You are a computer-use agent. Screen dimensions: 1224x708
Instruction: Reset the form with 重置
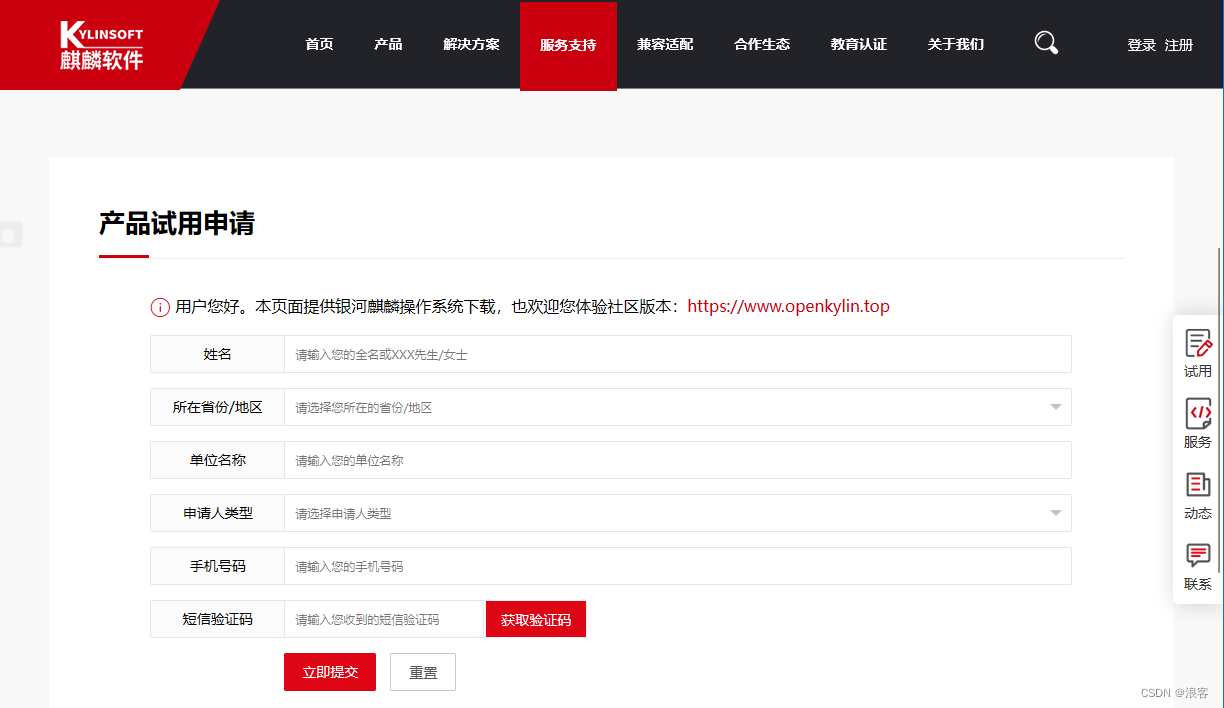click(x=422, y=671)
